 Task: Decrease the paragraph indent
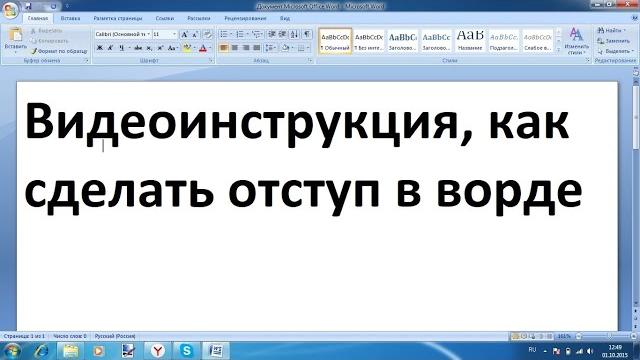pyautogui.click(x=271, y=34)
